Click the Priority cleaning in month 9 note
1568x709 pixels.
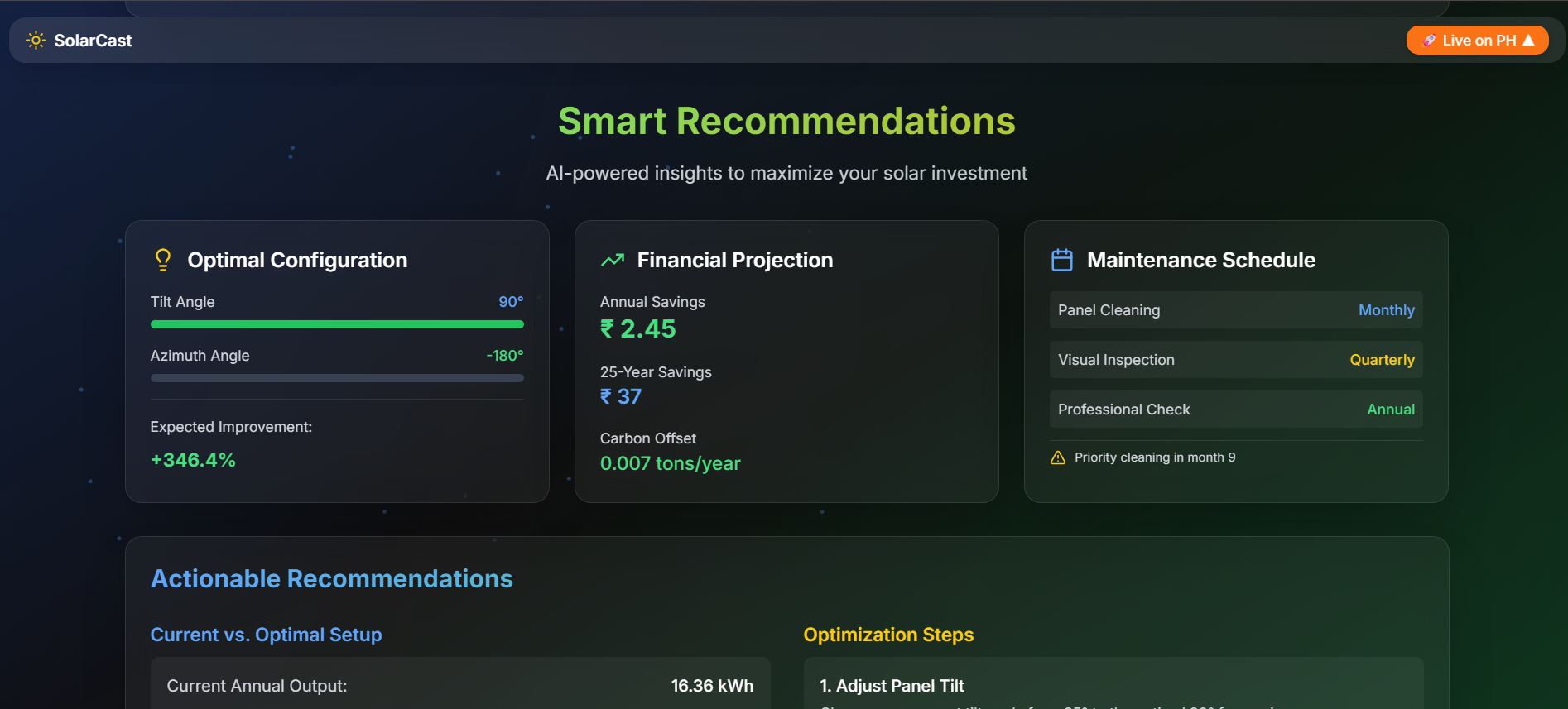point(1155,457)
